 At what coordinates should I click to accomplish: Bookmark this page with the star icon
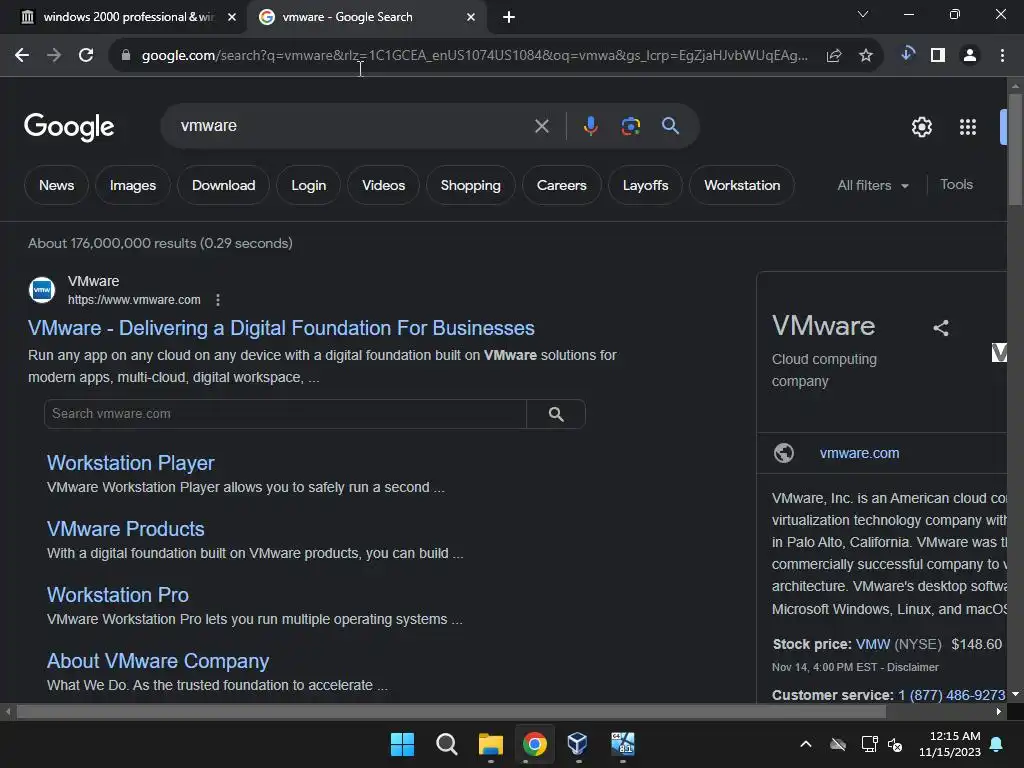pos(866,56)
